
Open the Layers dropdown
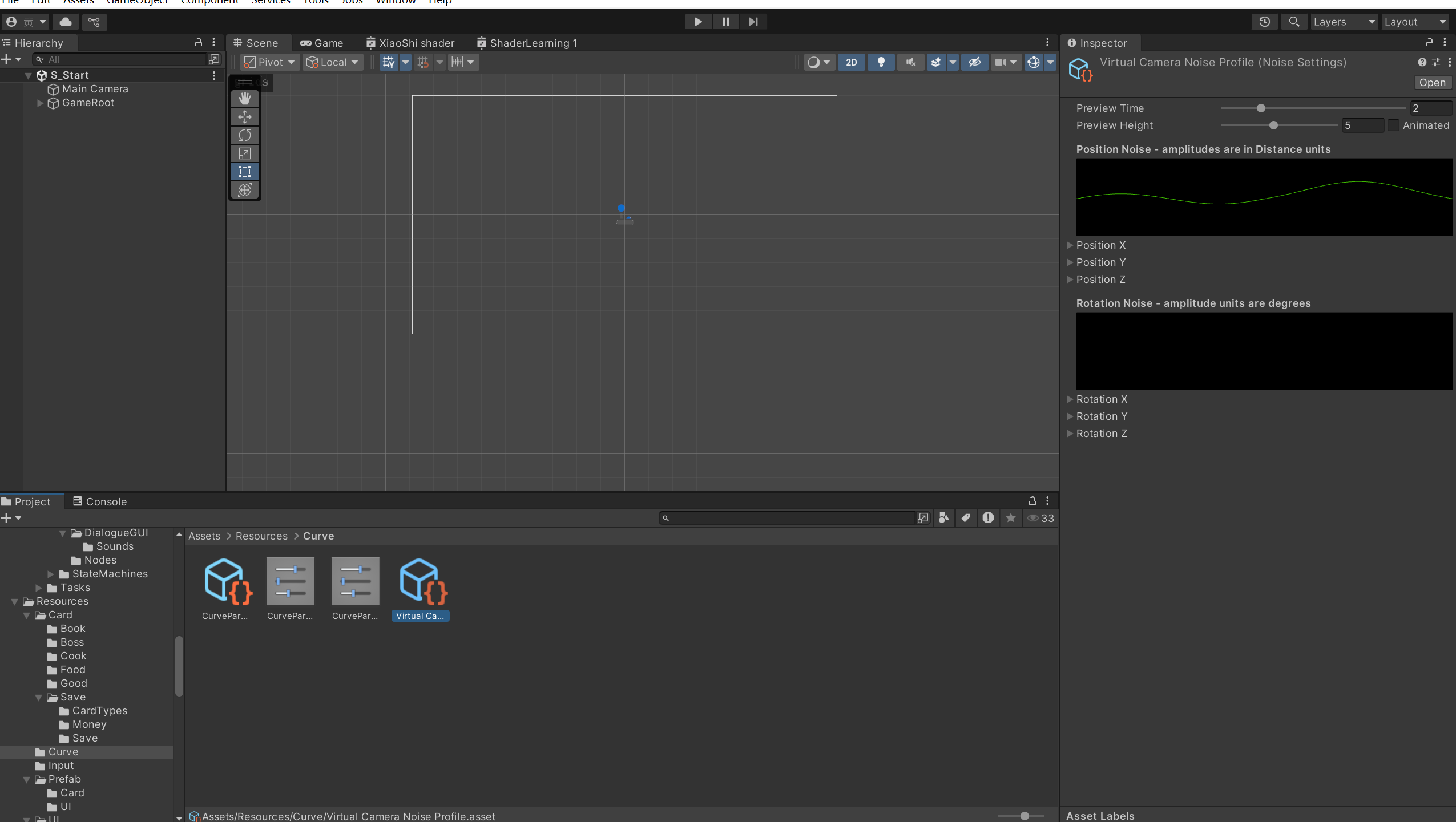click(x=1343, y=22)
